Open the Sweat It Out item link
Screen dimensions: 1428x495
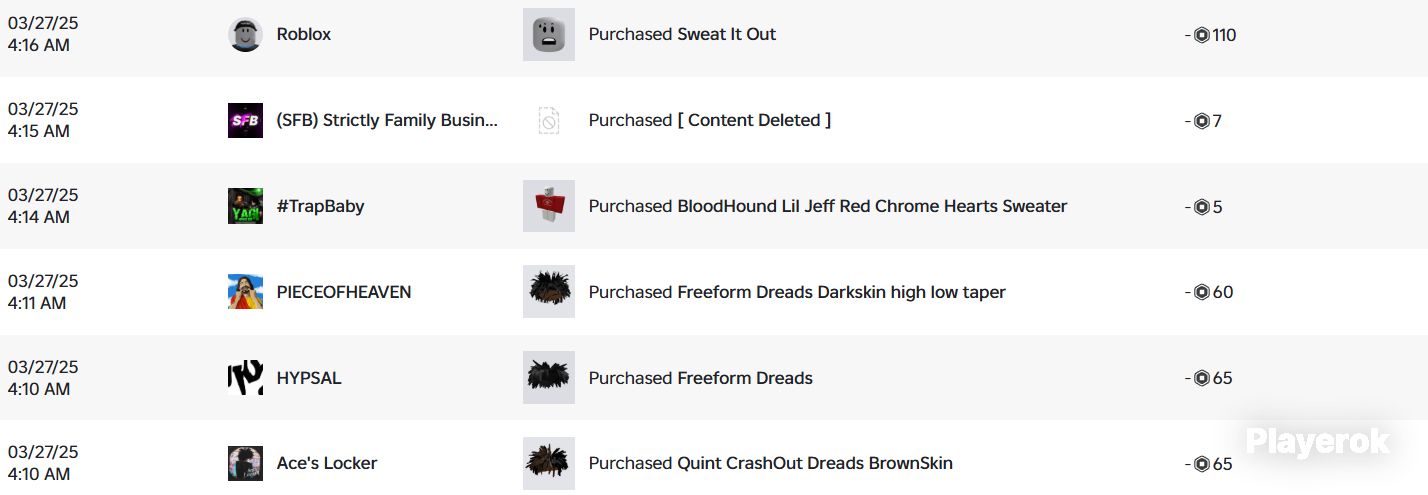pyautogui.click(x=727, y=34)
